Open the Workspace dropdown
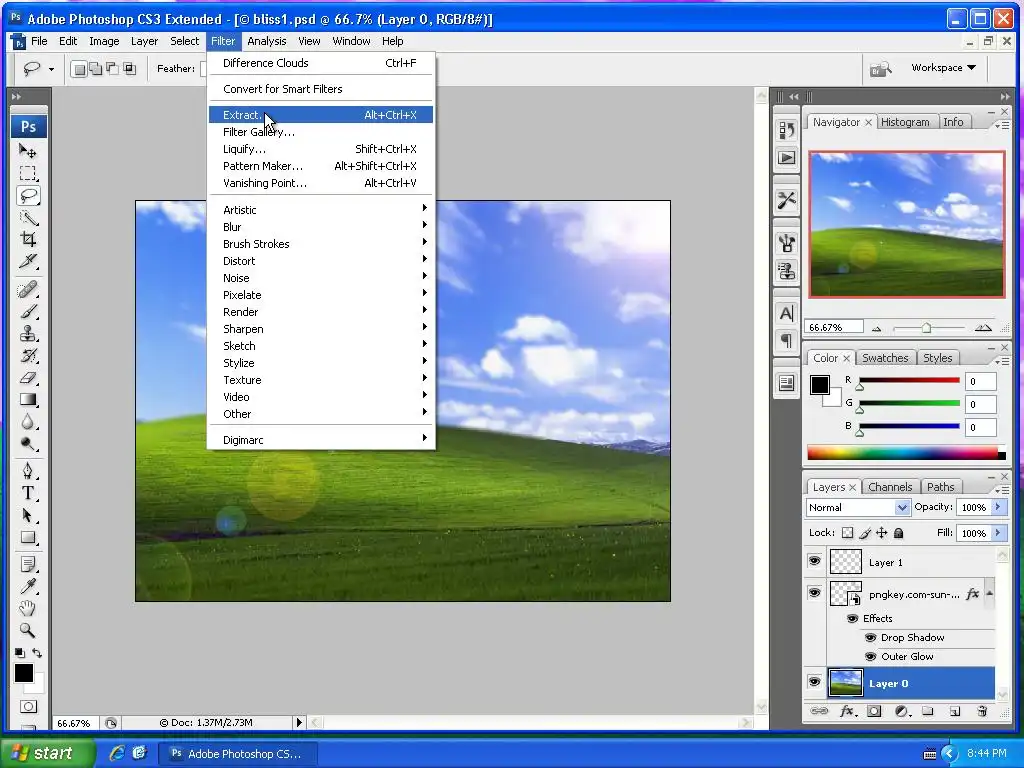The height and width of the screenshot is (768, 1024). [x=943, y=68]
